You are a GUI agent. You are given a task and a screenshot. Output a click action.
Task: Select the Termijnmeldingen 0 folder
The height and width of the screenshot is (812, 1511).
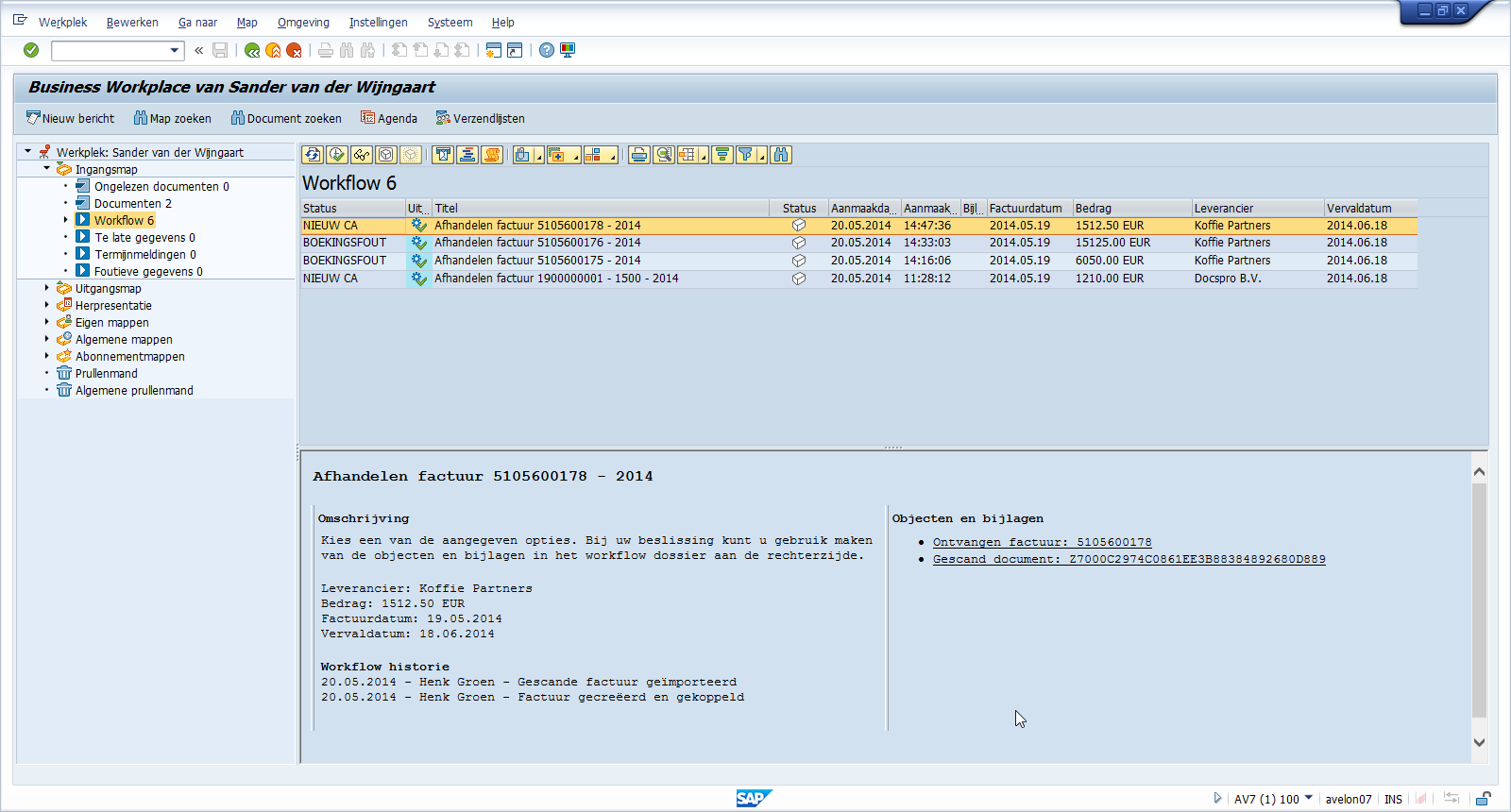pos(145,254)
